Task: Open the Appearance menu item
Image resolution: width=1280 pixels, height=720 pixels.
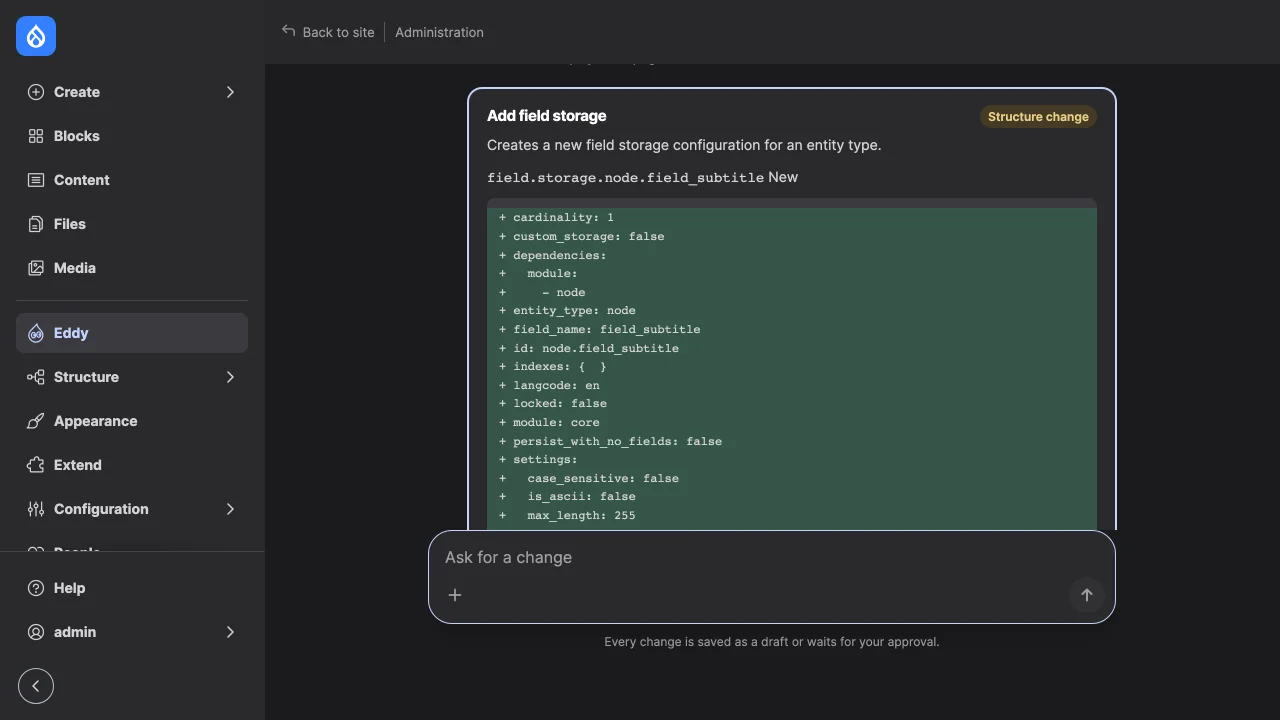Action: click(x=132, y=421)
